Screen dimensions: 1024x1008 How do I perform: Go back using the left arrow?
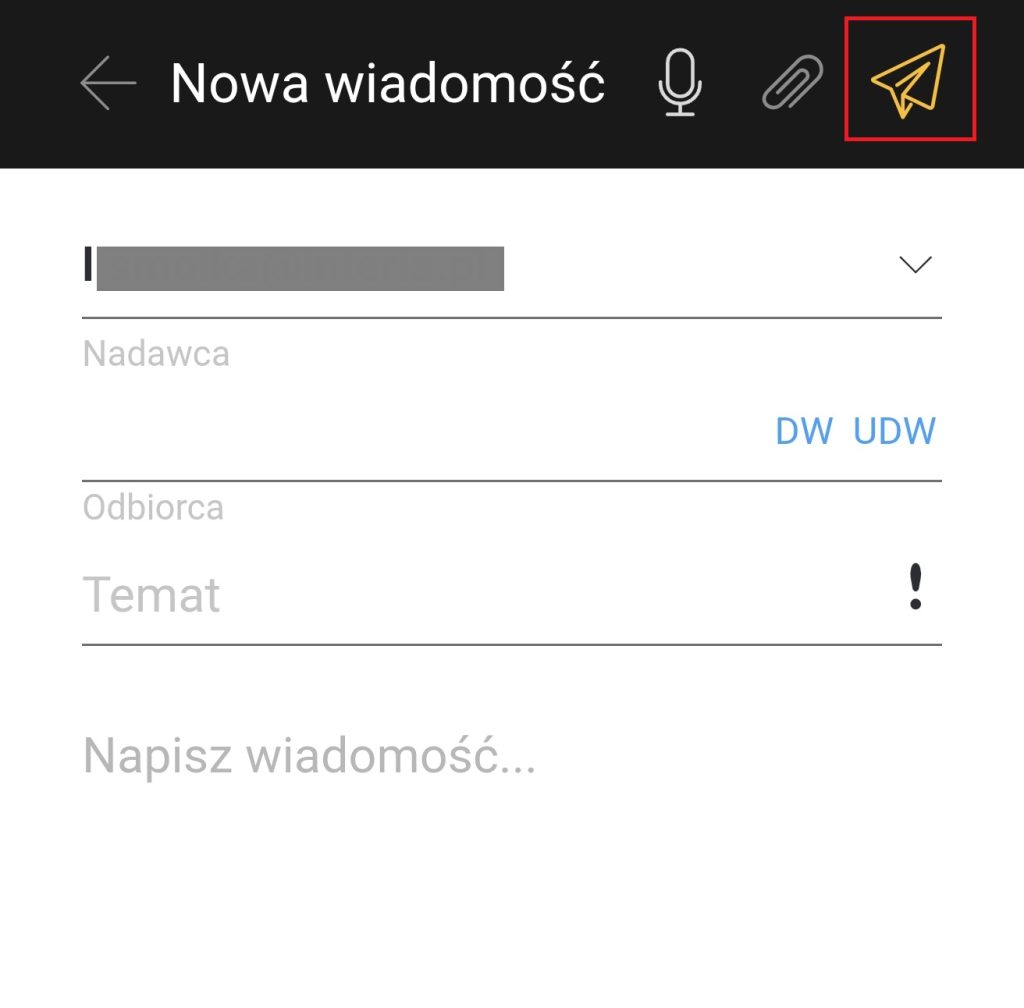pyautogui.click(x=108, y=82)
